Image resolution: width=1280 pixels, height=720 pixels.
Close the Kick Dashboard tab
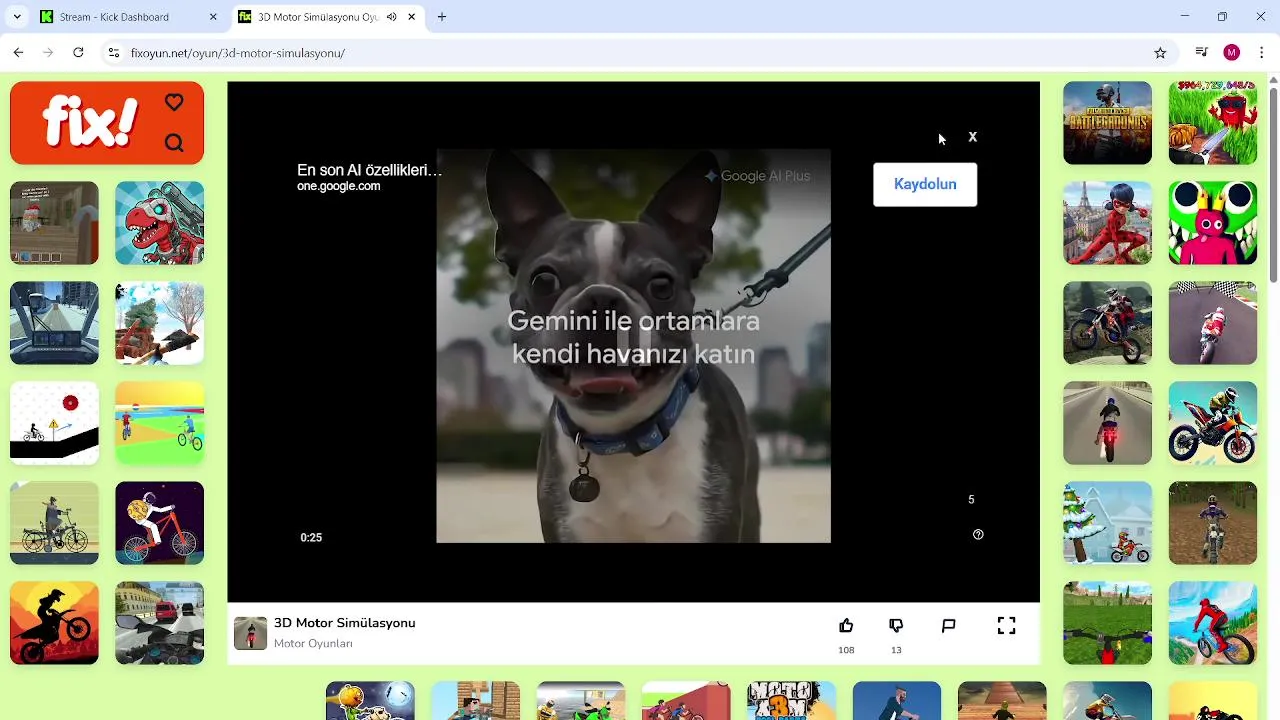tap(213, 17)
